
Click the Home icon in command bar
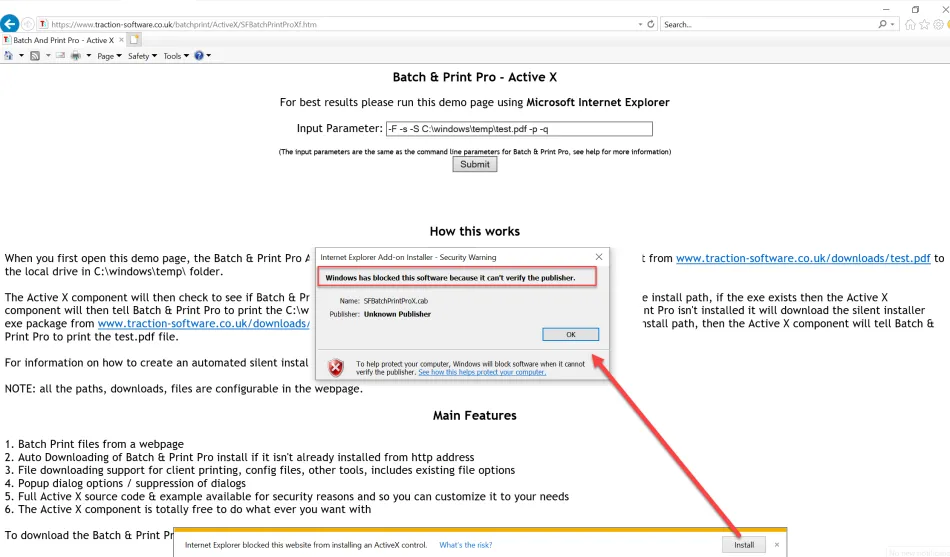9,56
